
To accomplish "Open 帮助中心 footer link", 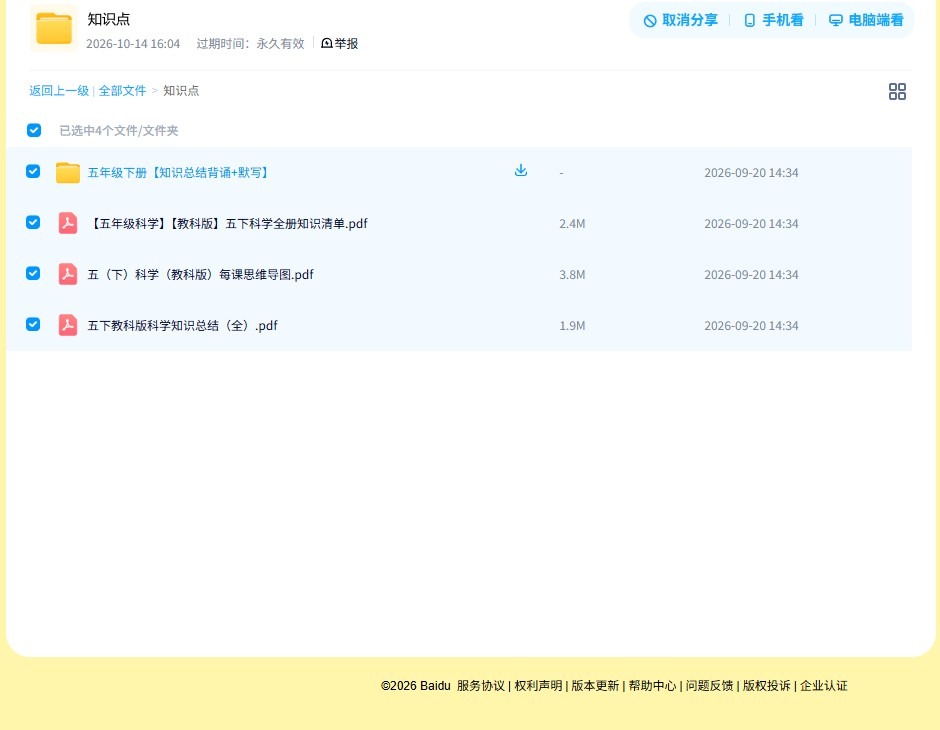I will pyautogui.click(x=652, y=686).
